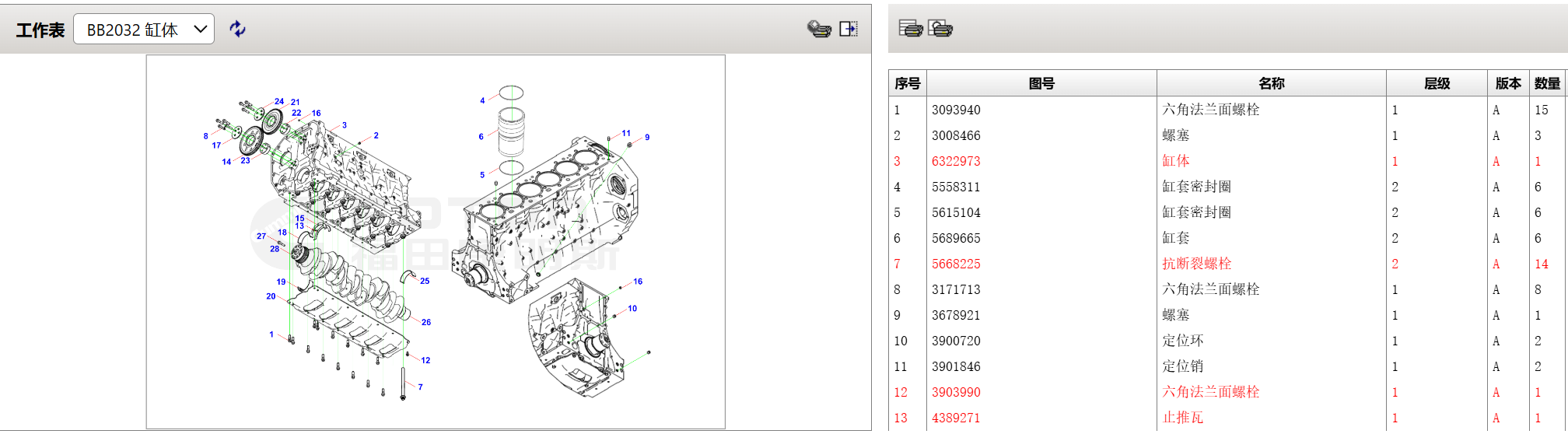Click the print list with image icon
The width and height of the screenshot is (1568, 434).
(x=940, y=29)
